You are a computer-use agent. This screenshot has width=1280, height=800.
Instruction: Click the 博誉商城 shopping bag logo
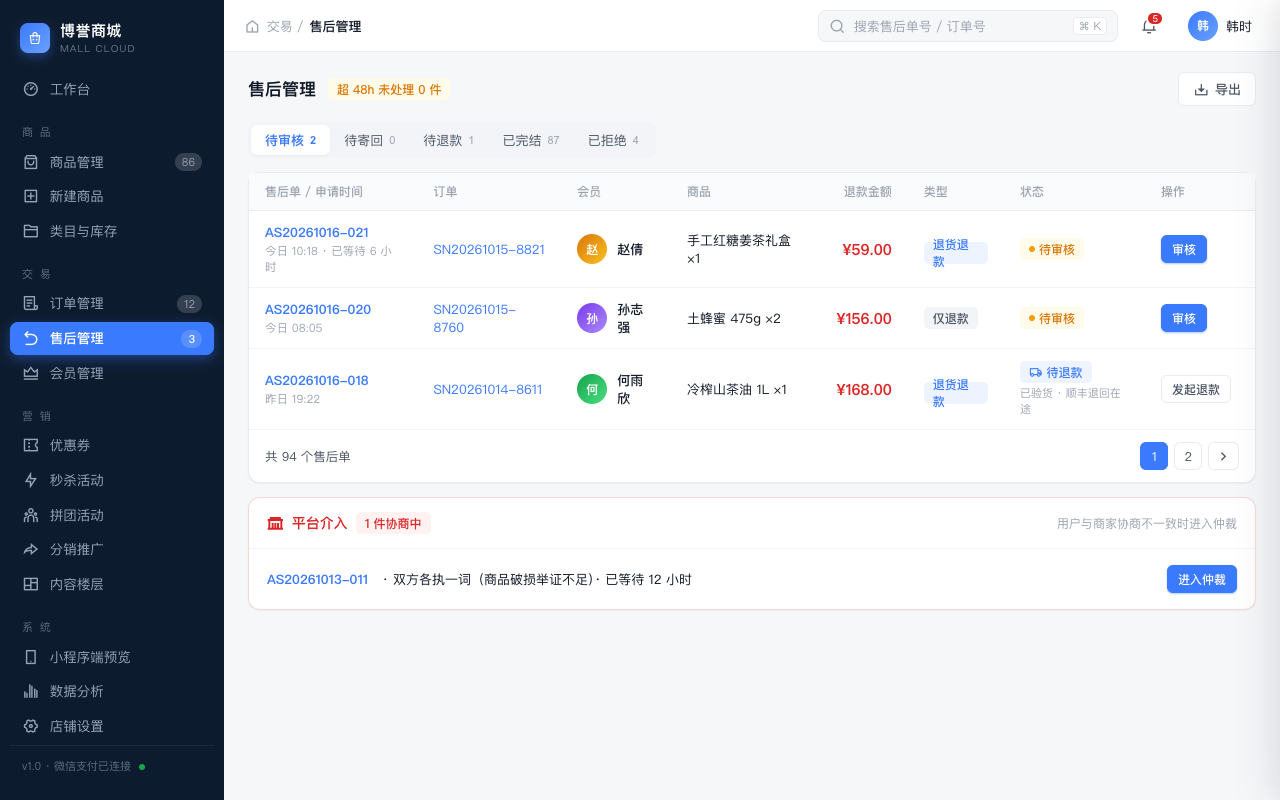(35, 38)
